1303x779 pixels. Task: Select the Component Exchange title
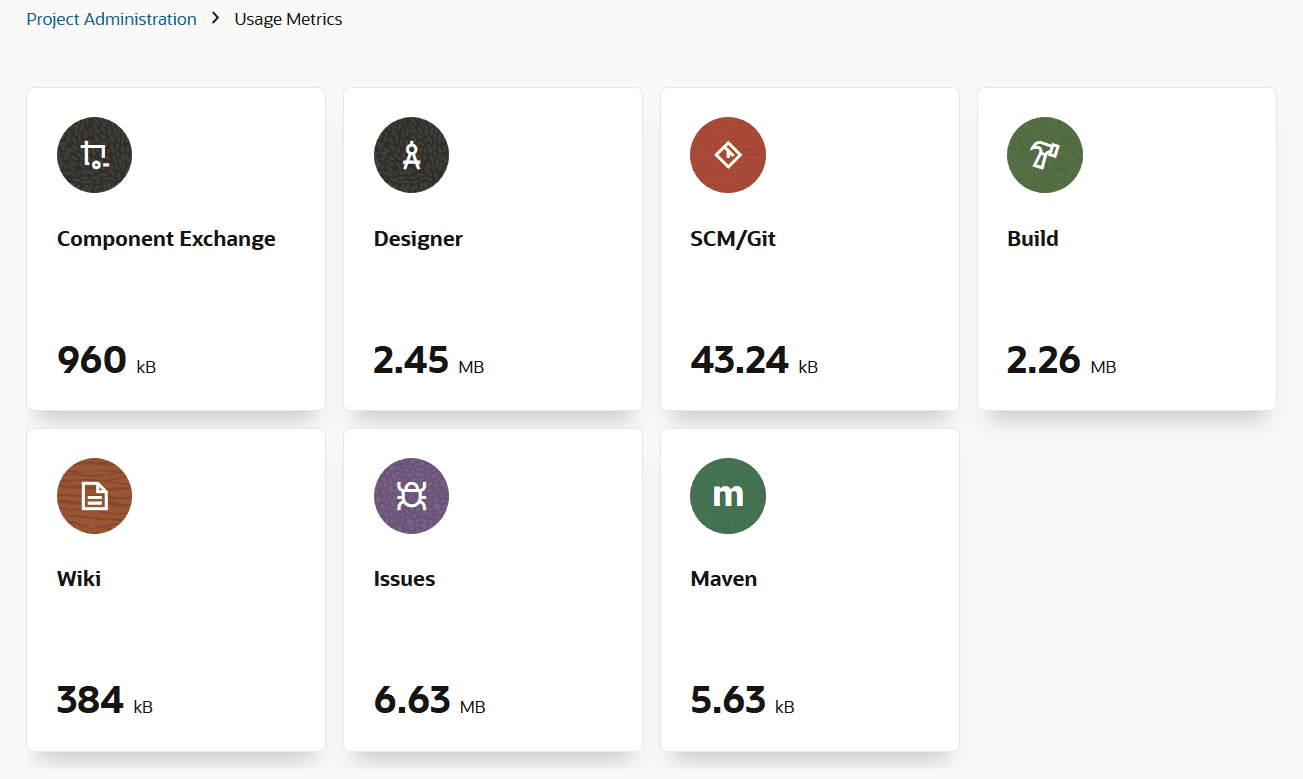[166, 239]
